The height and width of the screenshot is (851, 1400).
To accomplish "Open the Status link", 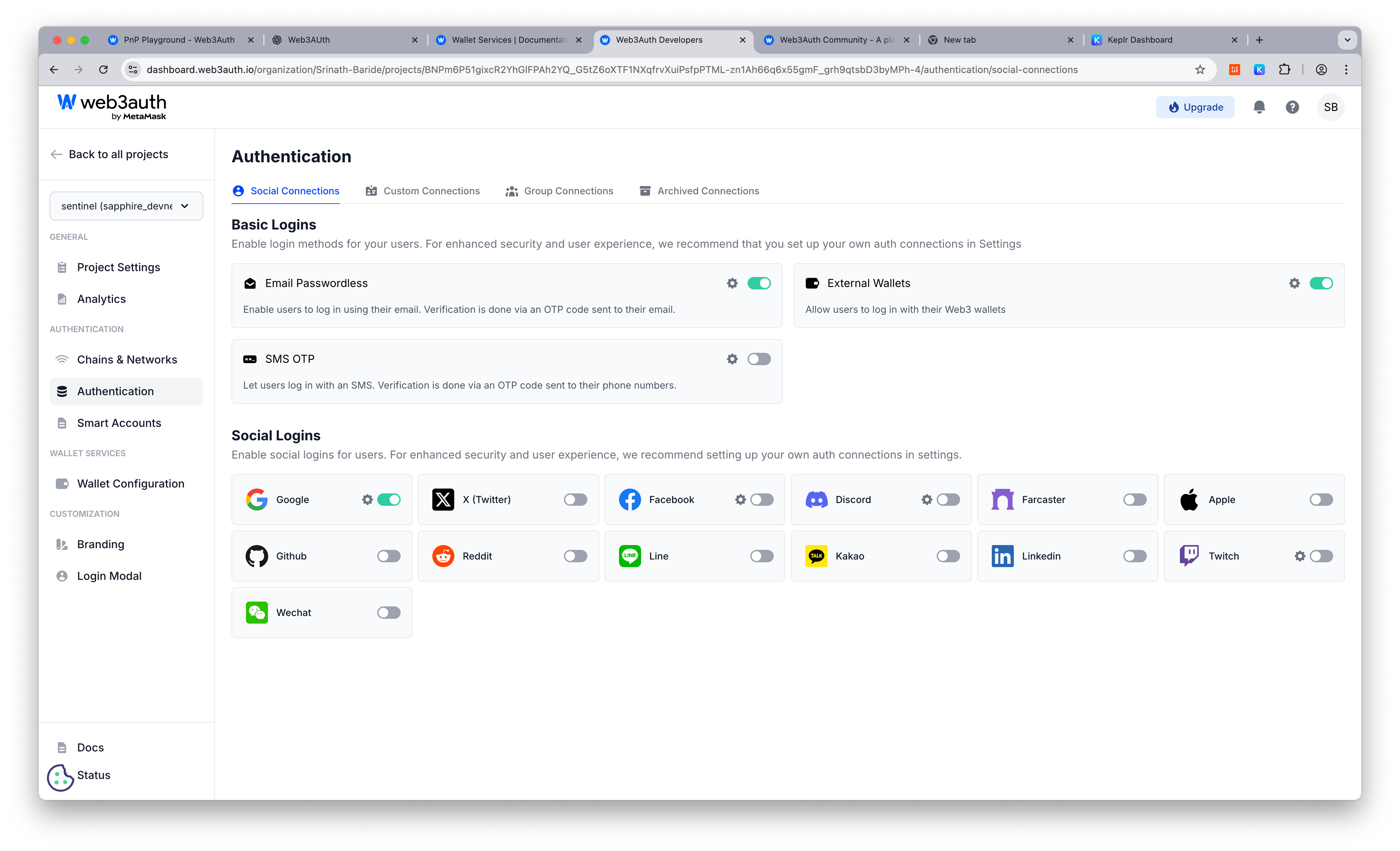I will coord(94,775).
